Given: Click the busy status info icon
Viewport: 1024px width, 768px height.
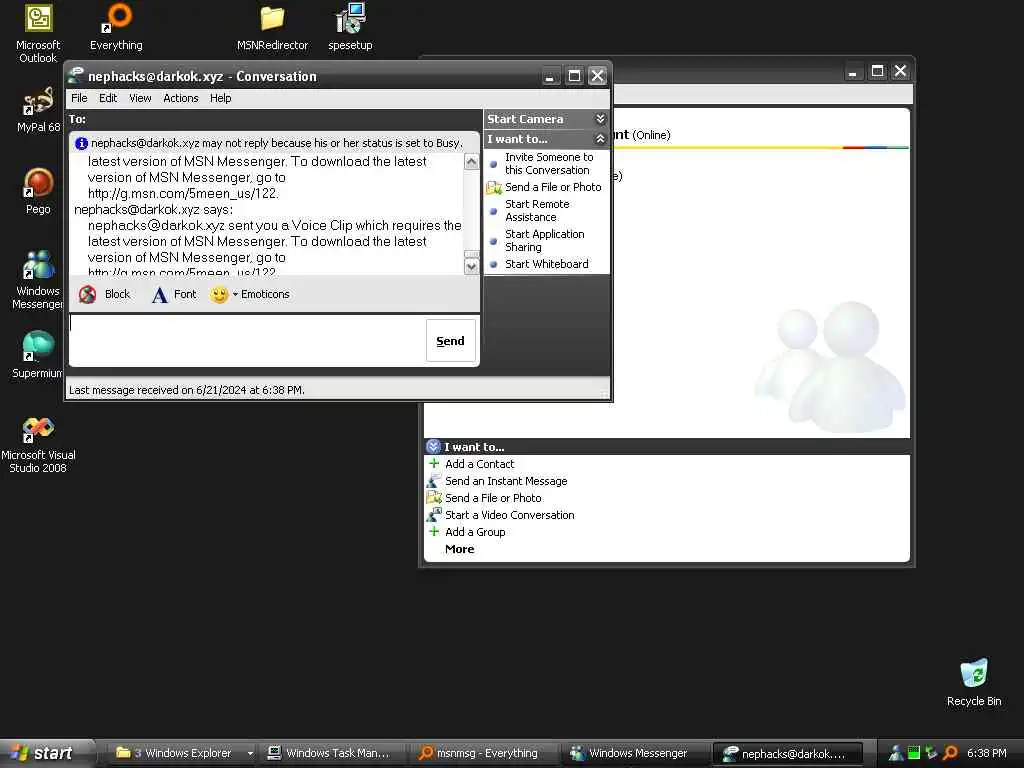Looking at the screenshot, I should pyautogui.click(x=81, y=143).
